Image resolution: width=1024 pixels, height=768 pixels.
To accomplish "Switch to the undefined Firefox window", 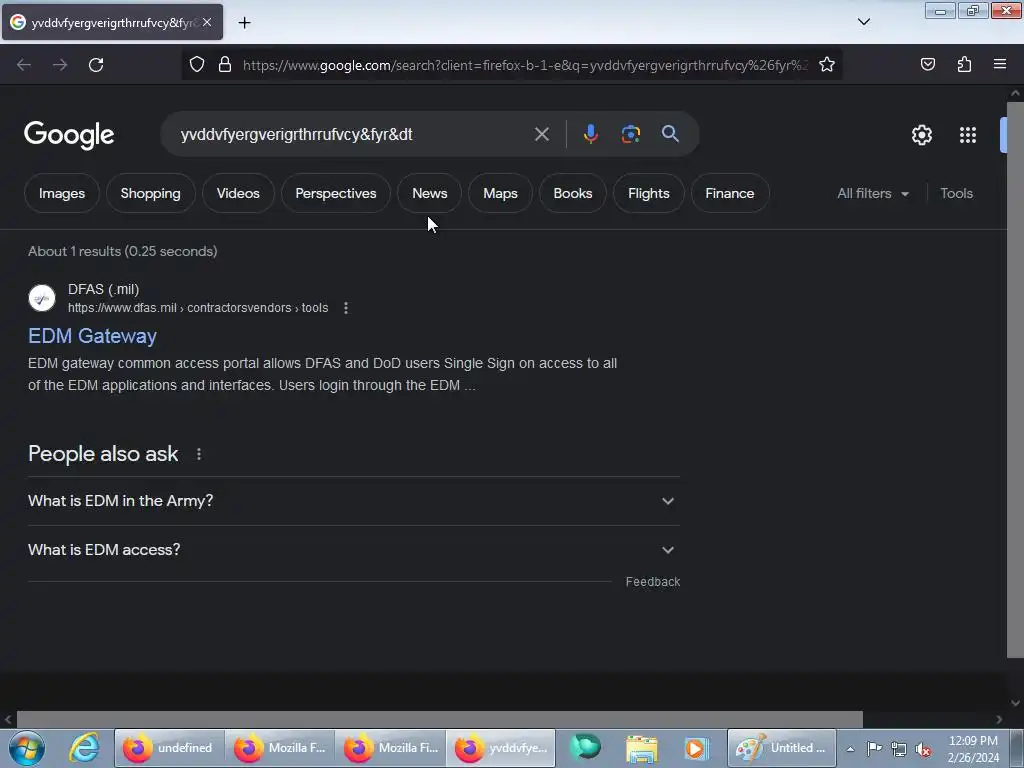I will pos(170,748).
